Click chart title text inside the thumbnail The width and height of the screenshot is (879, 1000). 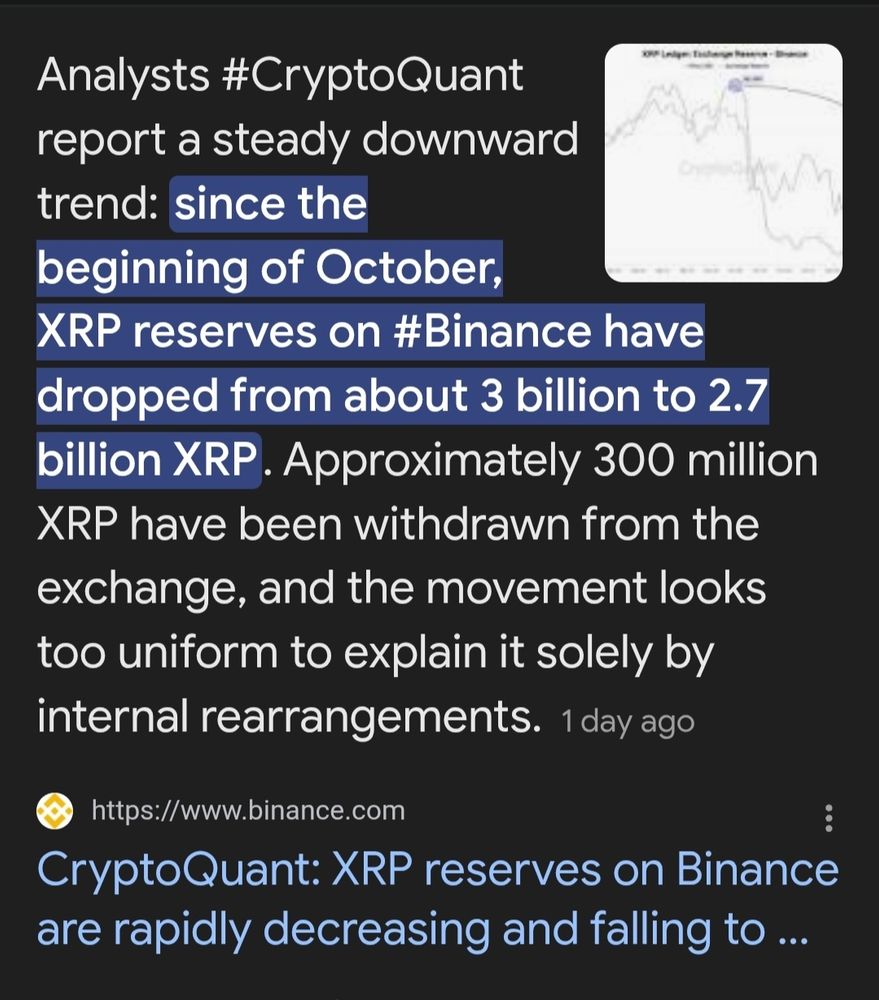tap(725, 54)
